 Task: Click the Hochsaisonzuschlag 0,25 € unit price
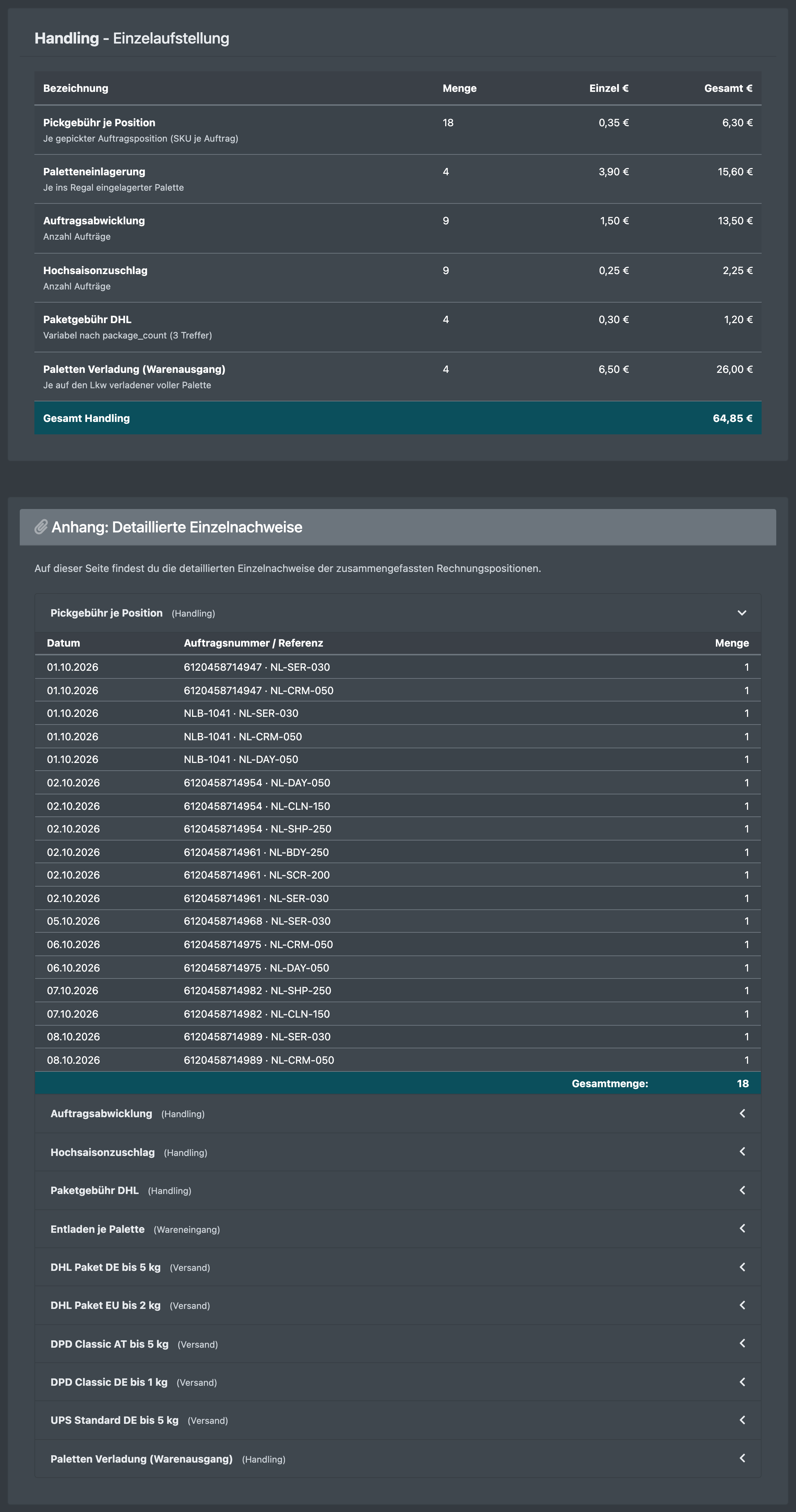click(613, 270)
